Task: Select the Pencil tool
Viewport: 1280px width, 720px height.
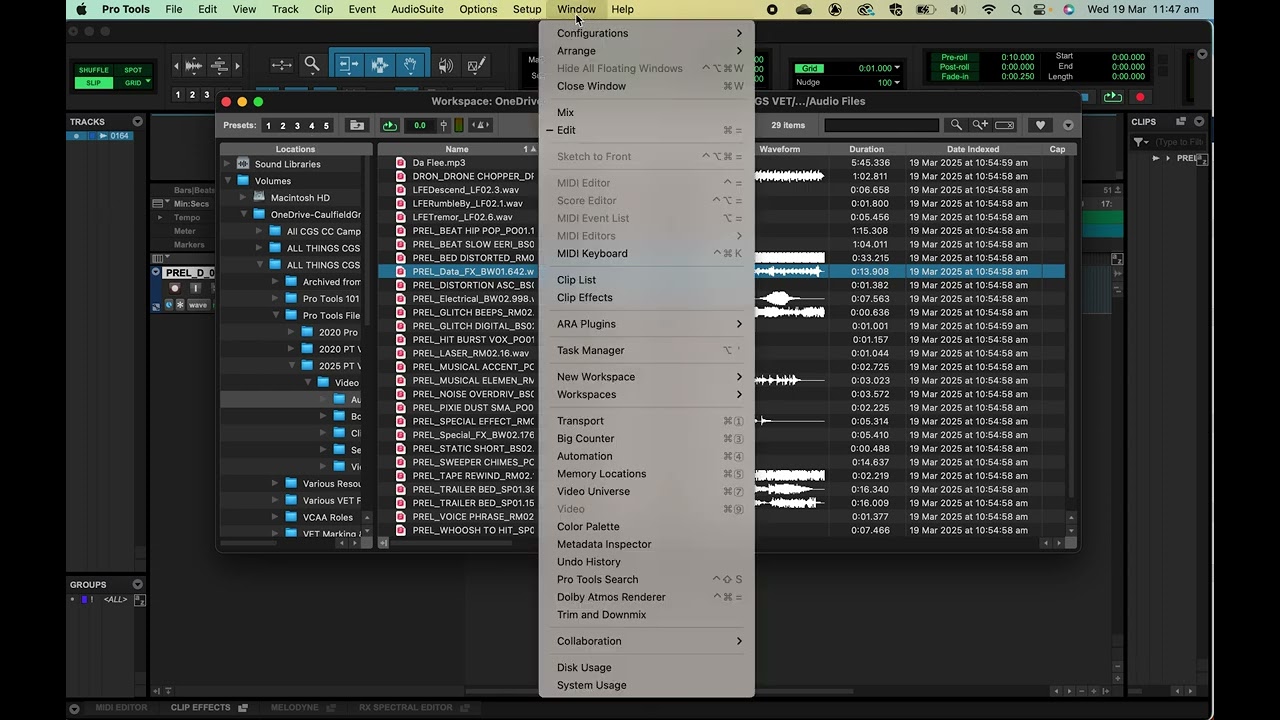Action: pos(476,66)
